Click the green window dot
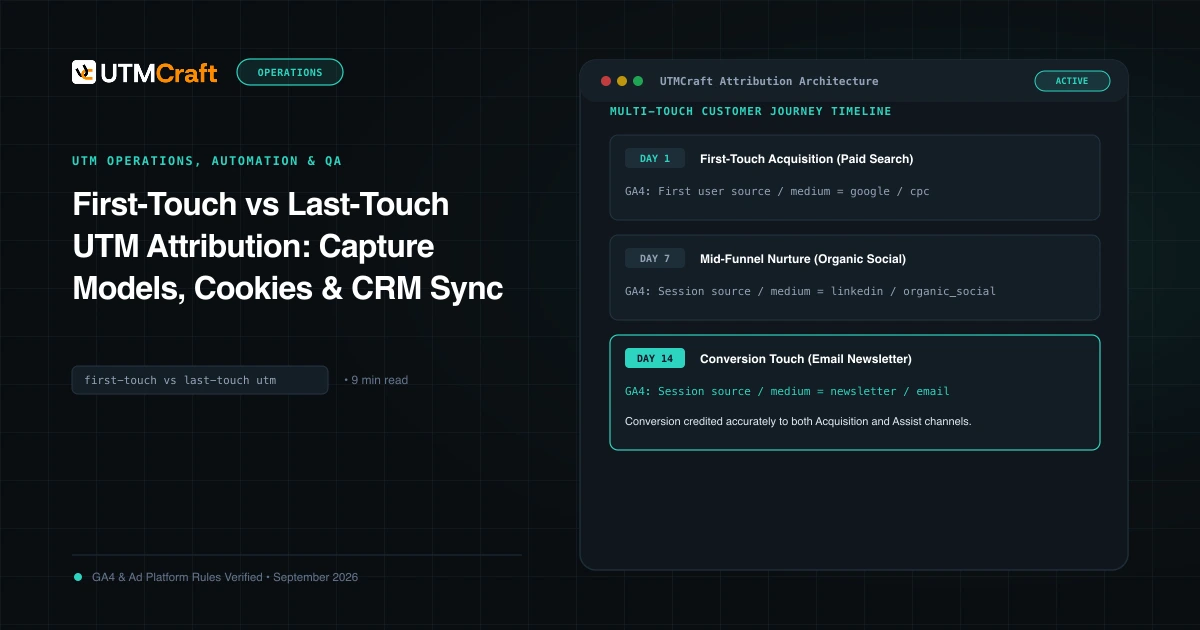 (x=638, y=81)
